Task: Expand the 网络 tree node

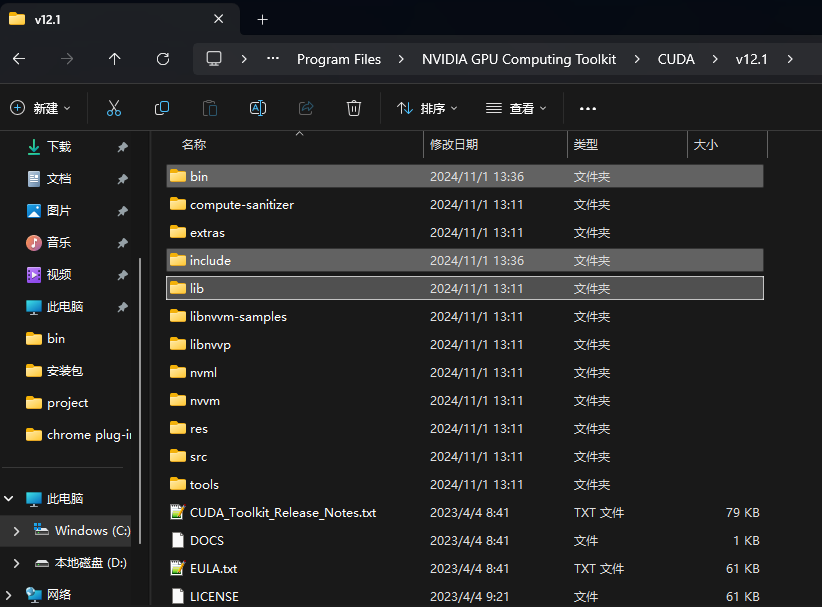Action: [9, 595]
